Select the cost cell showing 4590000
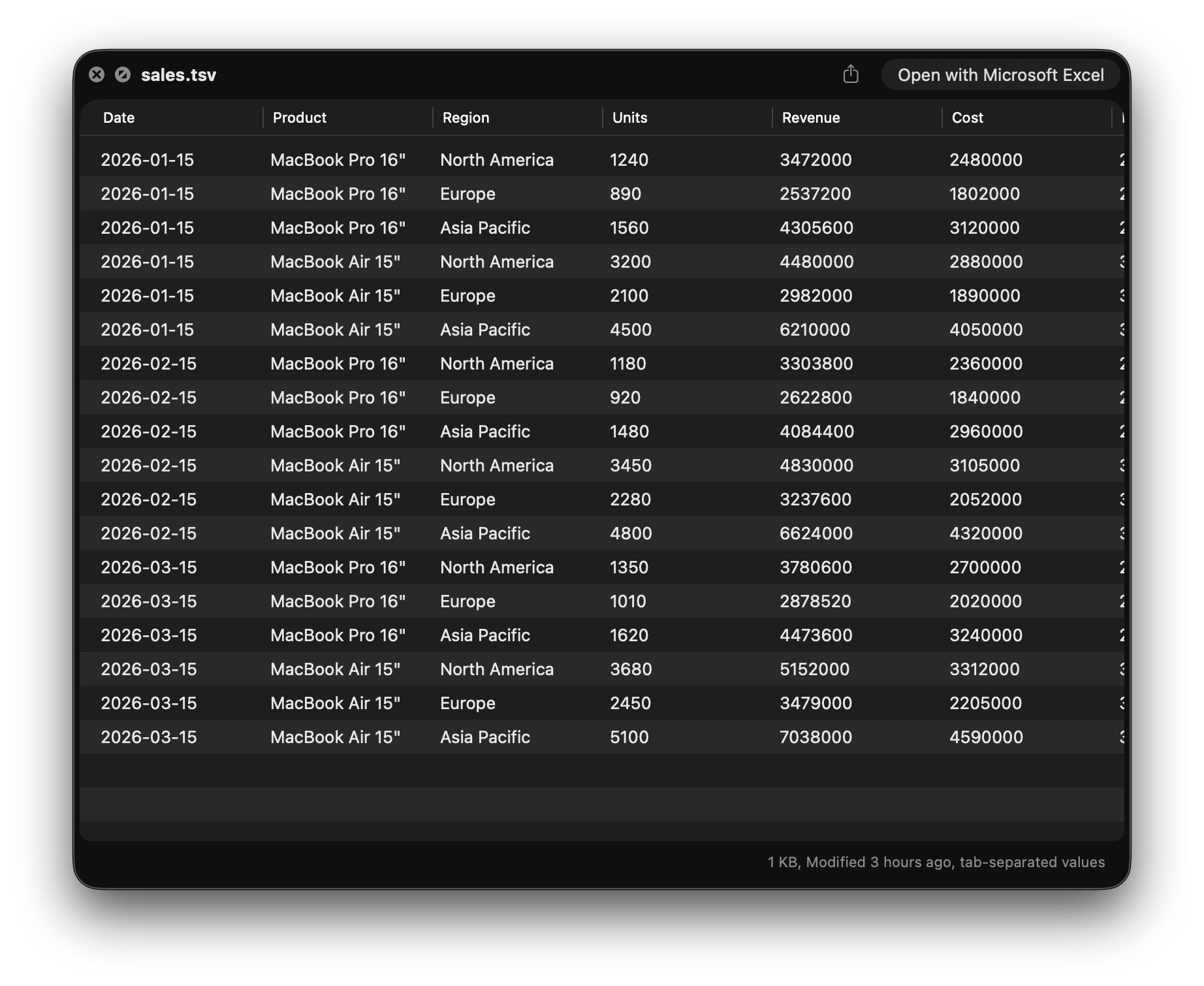 [x=986, y=737]
